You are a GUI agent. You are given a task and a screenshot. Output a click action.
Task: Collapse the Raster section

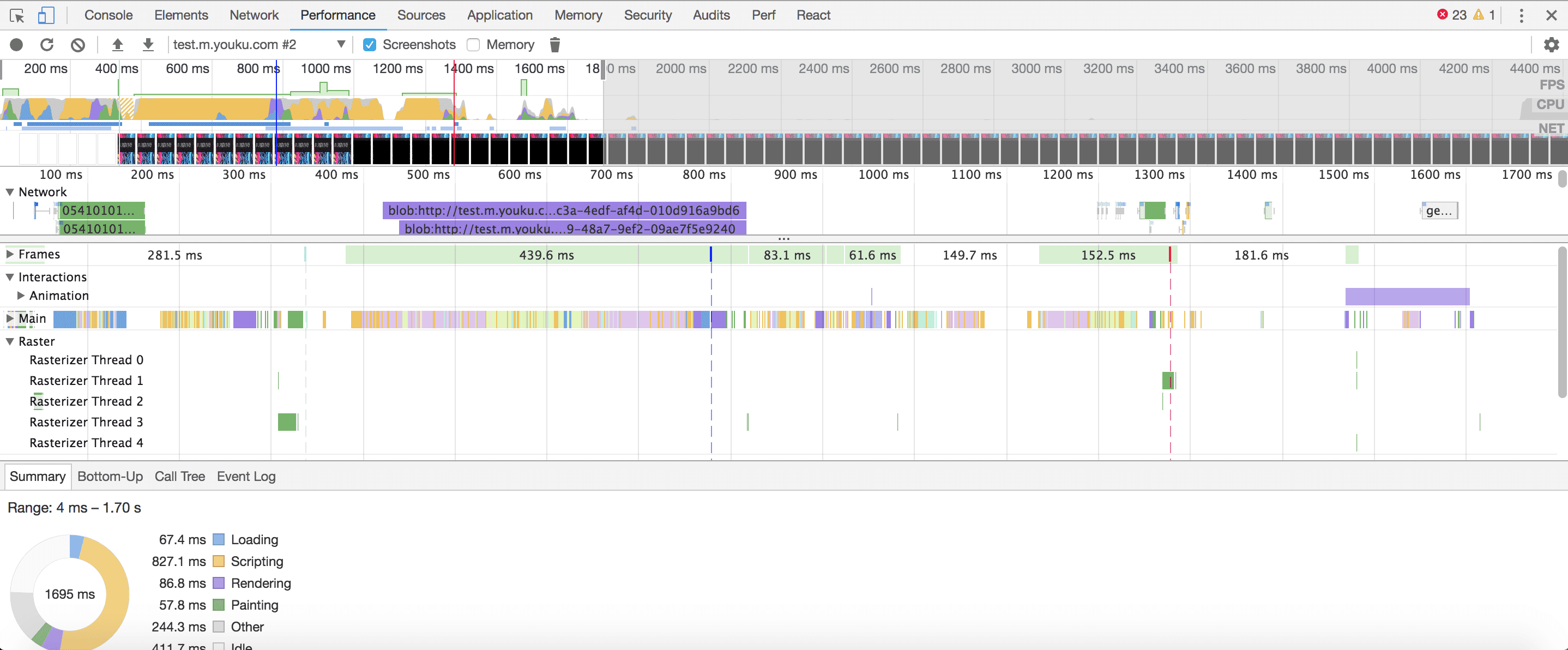coord(10,341)
